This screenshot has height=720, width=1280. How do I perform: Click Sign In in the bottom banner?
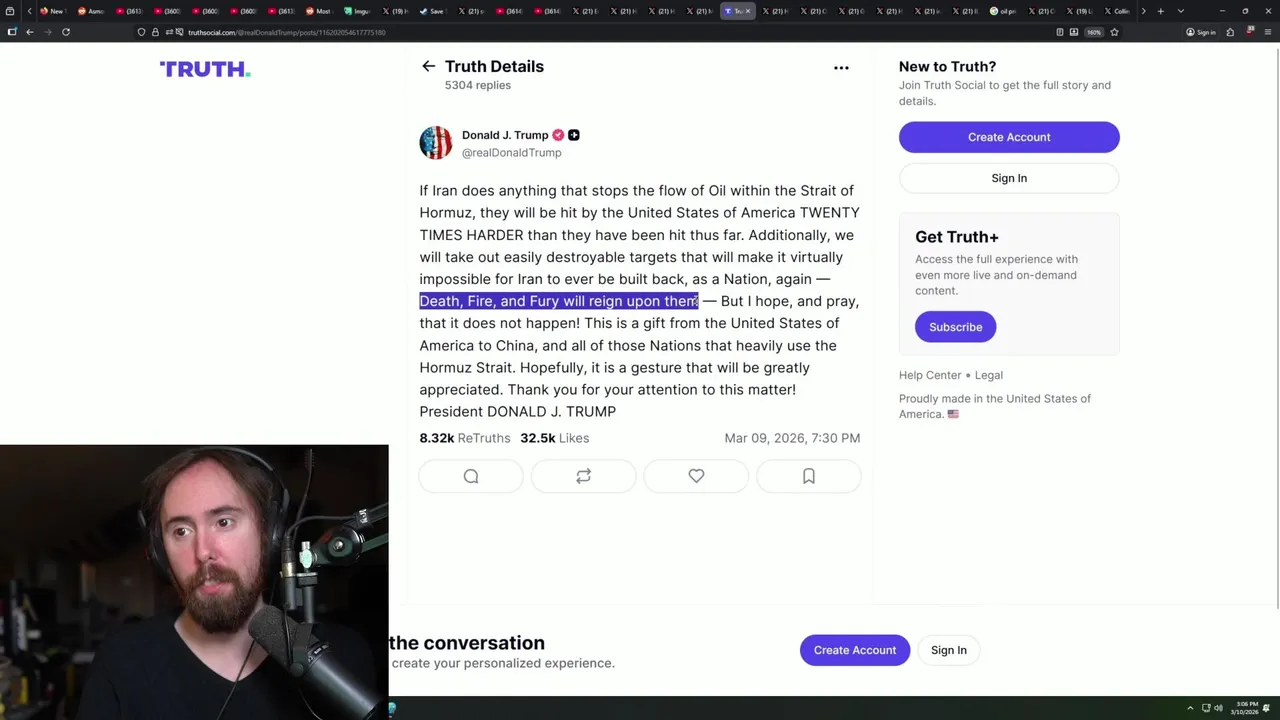[949, 650]
